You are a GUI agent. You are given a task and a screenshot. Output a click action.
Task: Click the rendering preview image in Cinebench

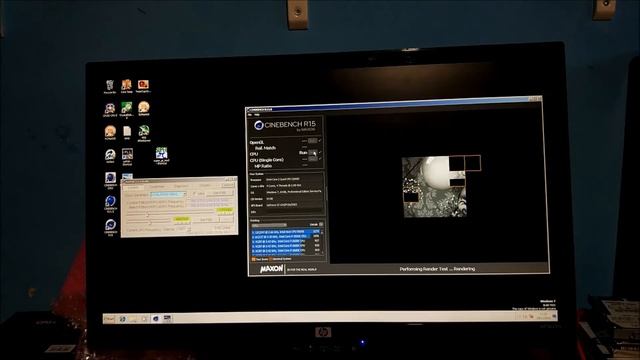[435, 187]
